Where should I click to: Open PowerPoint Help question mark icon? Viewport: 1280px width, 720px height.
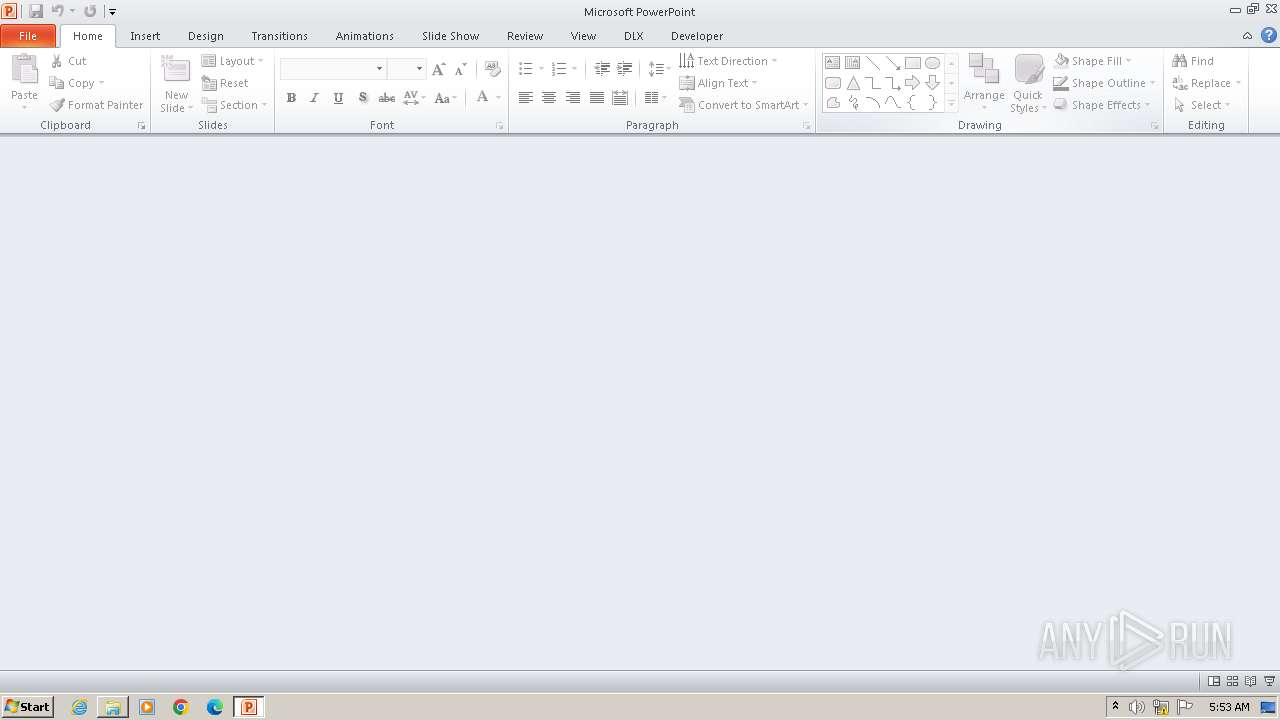click(1269, 35)
